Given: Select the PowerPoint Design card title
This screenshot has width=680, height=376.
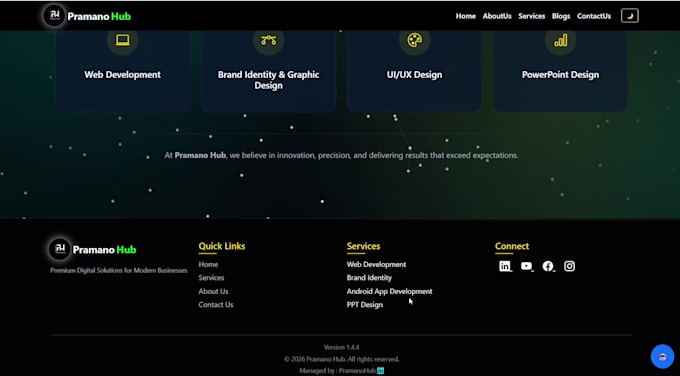Looking at the screenshot, I should (560, 75).
